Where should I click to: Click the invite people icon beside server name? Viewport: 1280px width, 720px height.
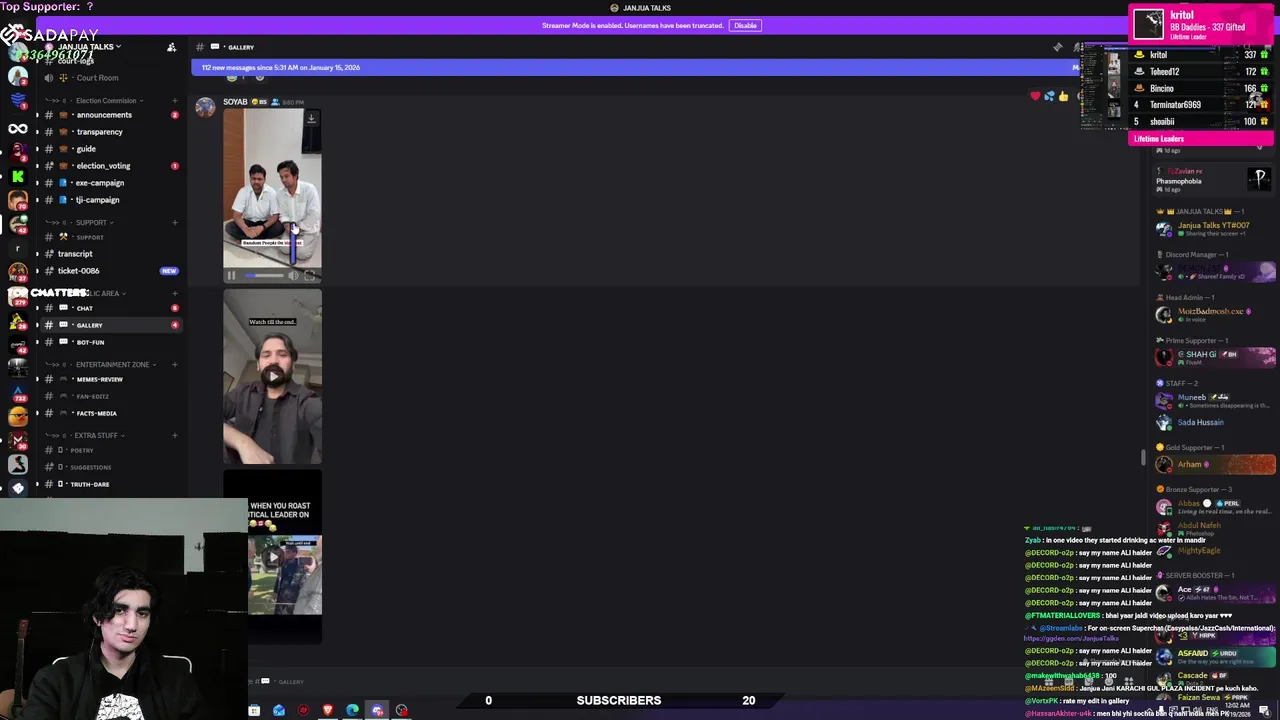(x=171, y=47)
